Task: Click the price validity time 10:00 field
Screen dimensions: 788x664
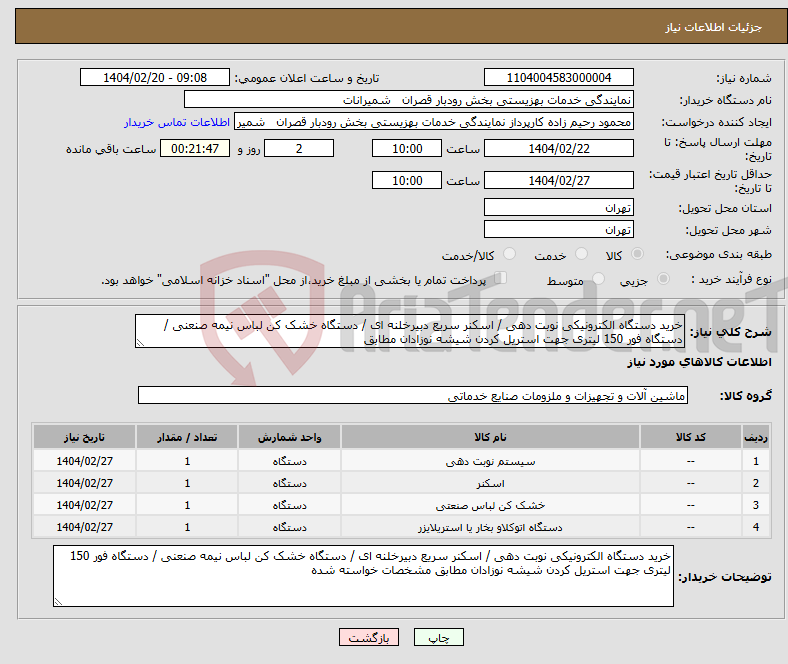Action: 407,180
